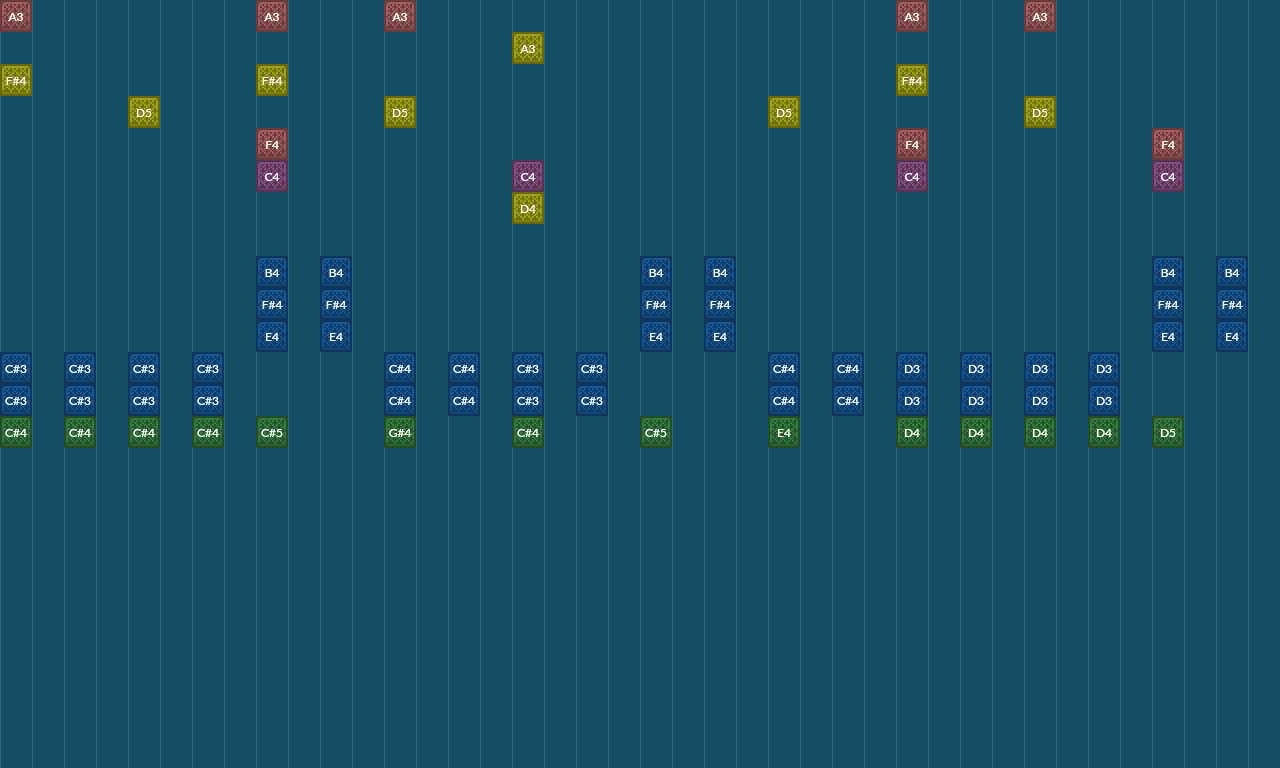
Task: Click the rightmost purple C4 note
Action: [1168, 176]
